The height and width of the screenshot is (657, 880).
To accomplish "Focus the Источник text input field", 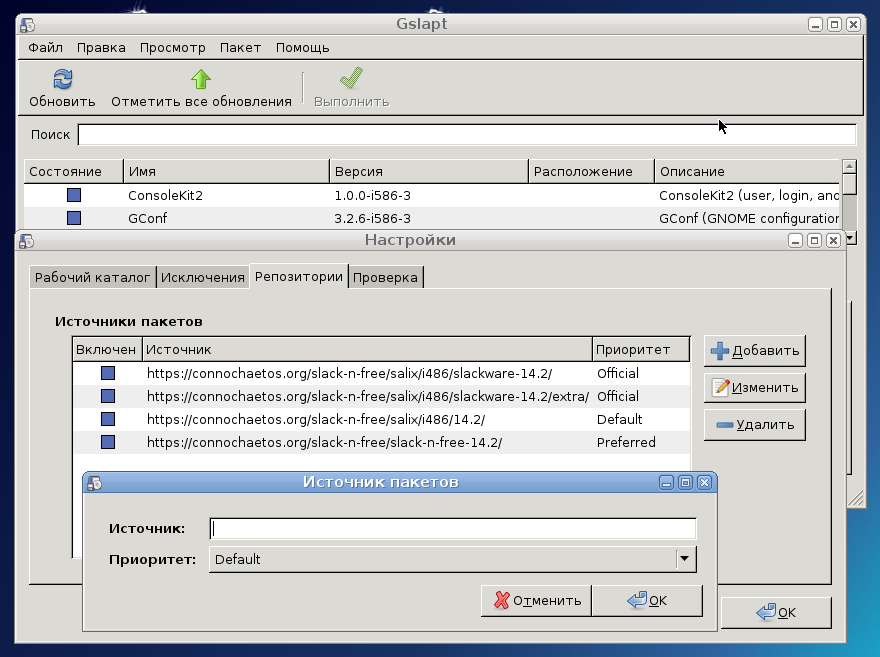I will (453, 529).
